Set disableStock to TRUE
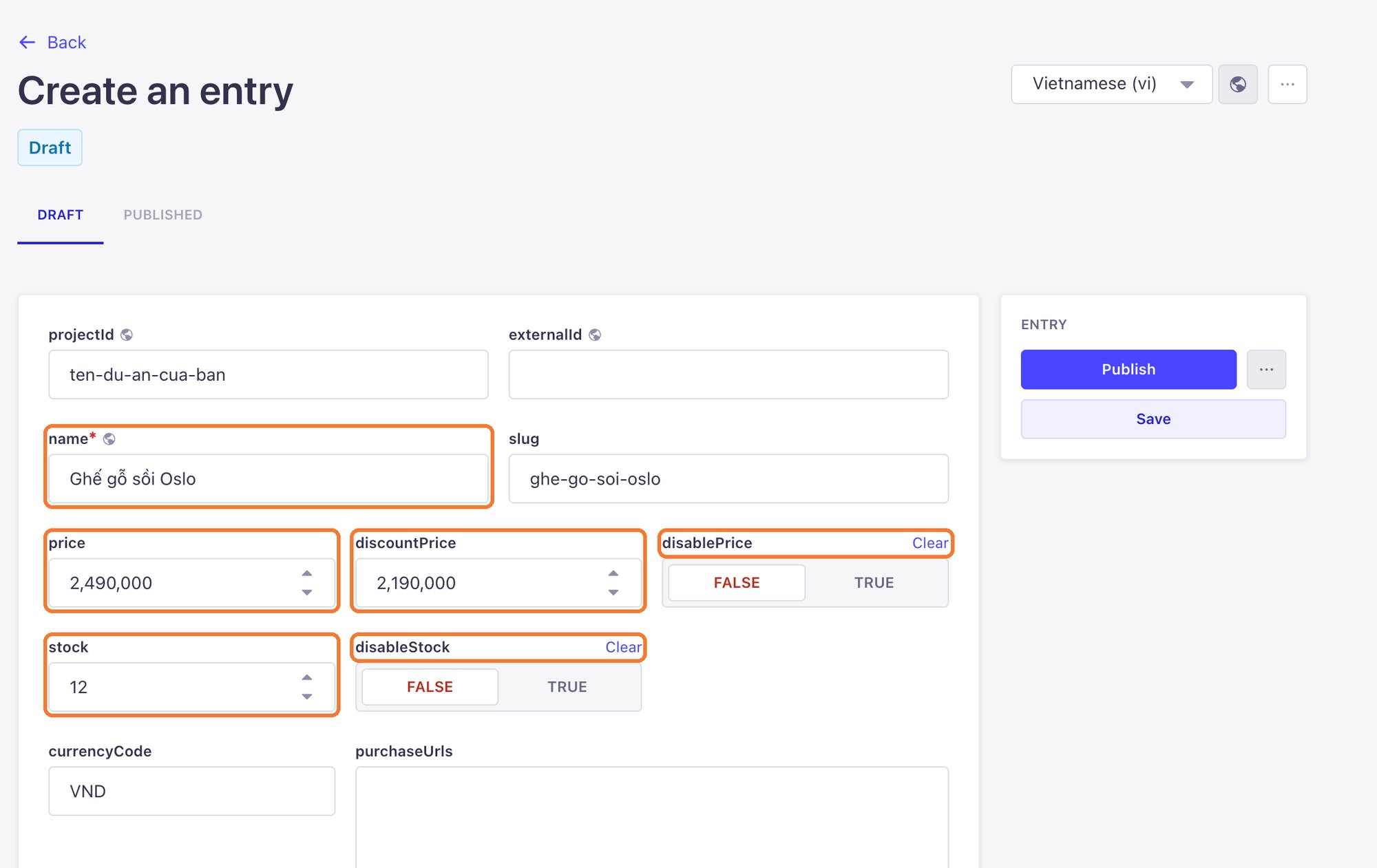The width and height of the screenshot is (1377, 868). (x=567, y=687)
